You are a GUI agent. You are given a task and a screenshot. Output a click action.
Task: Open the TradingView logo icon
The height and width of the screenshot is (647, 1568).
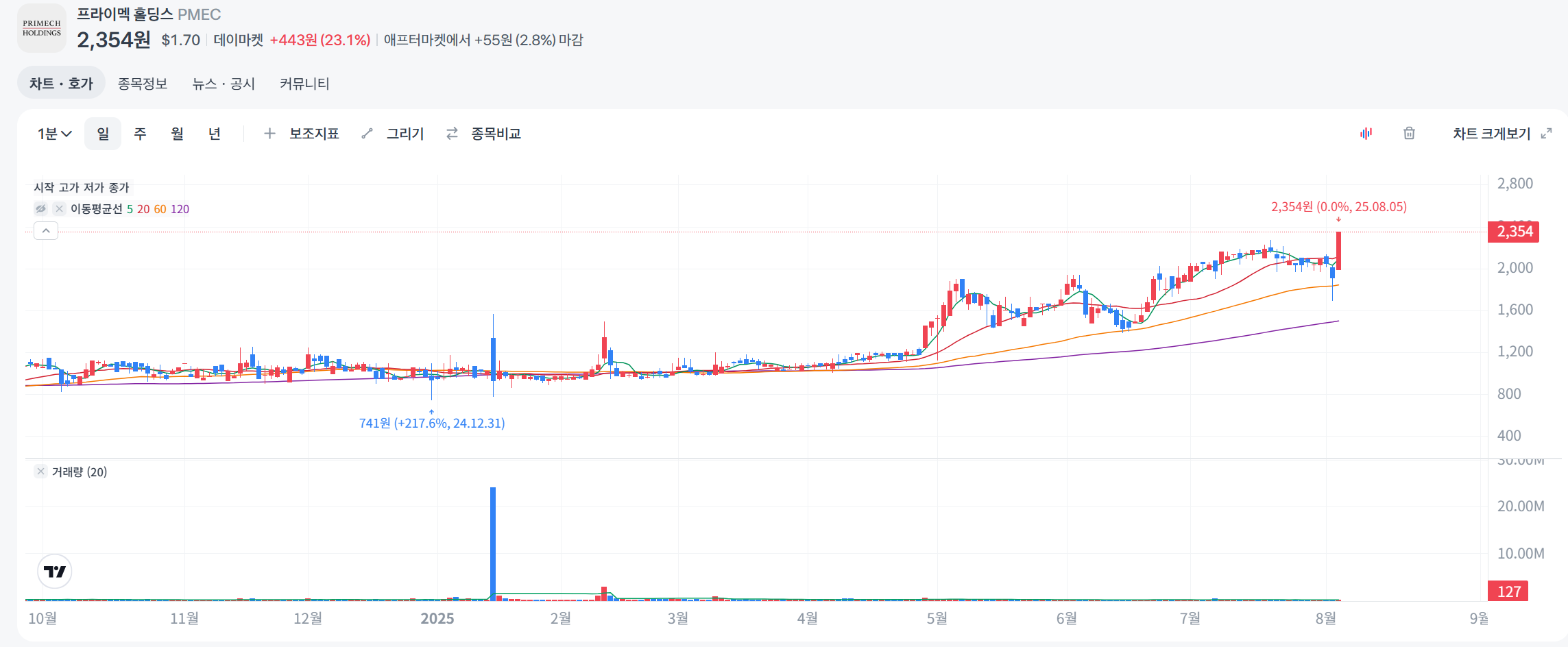(55, 572)
